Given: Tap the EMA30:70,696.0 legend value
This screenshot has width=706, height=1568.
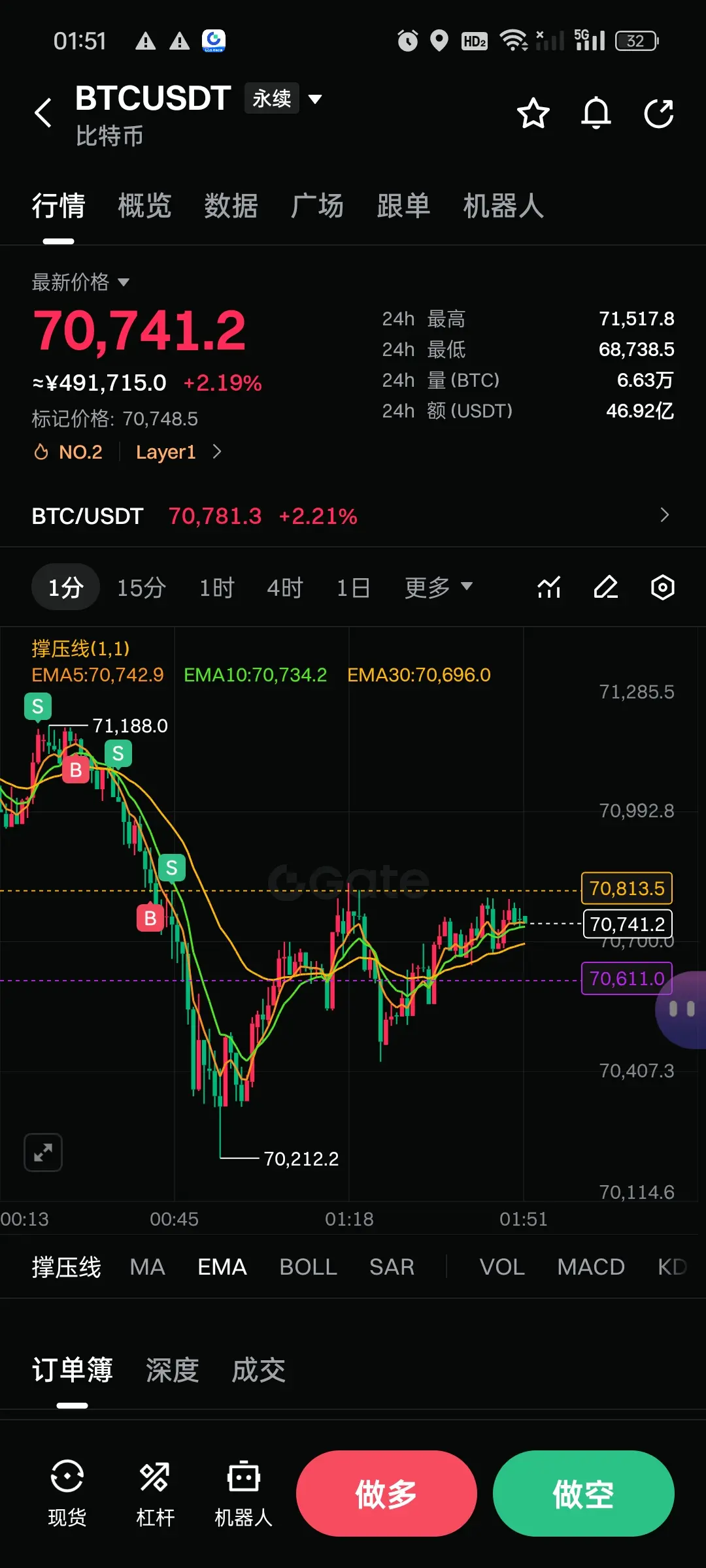Looking at the screenshot, I should click(419, 675).
